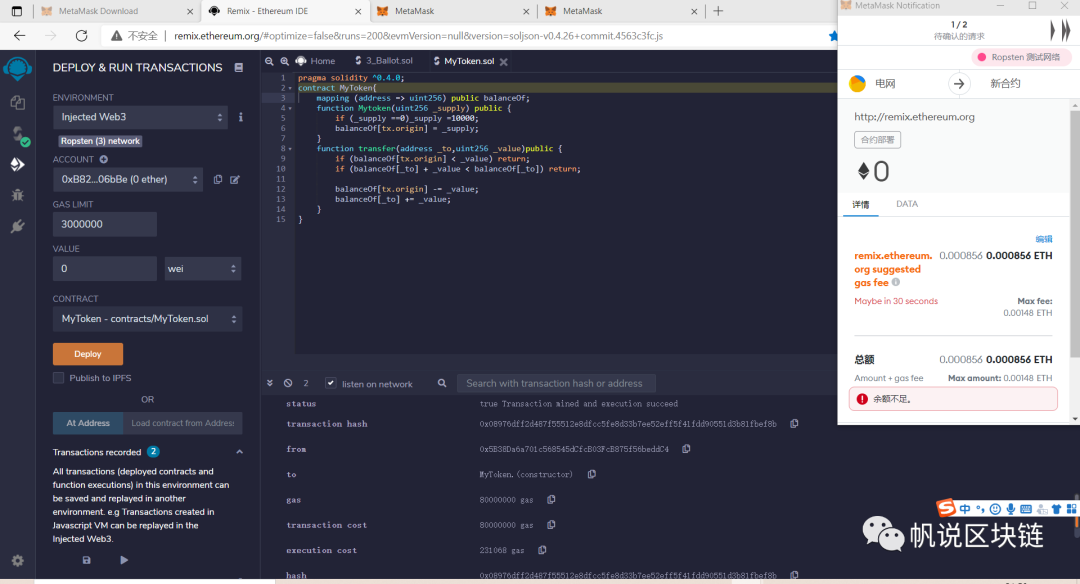Open Remix home via the logo icon
The height and width of the screenshot is (584, 1080).
point(17,68)
